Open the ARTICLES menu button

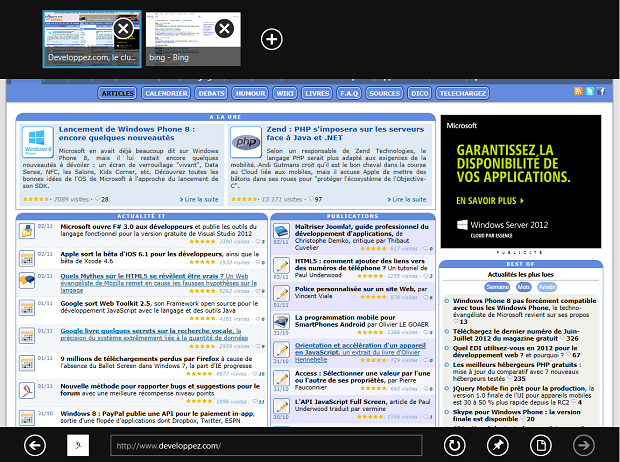[x=117, y=93]
